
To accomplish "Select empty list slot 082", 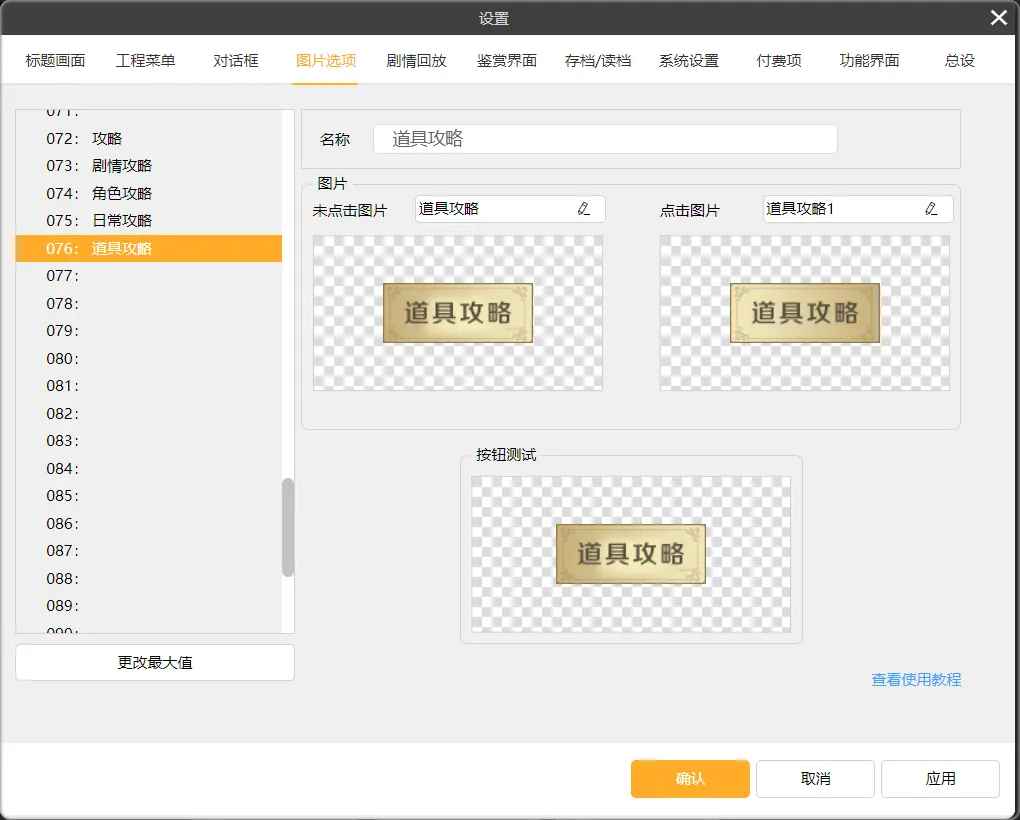I will tap(149, 414).
